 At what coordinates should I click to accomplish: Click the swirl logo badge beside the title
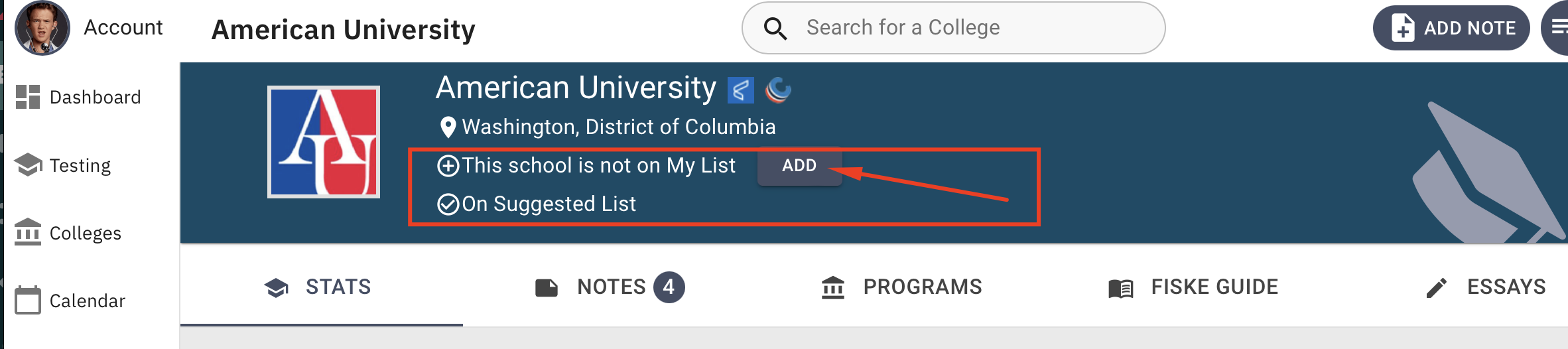[778, 90]
